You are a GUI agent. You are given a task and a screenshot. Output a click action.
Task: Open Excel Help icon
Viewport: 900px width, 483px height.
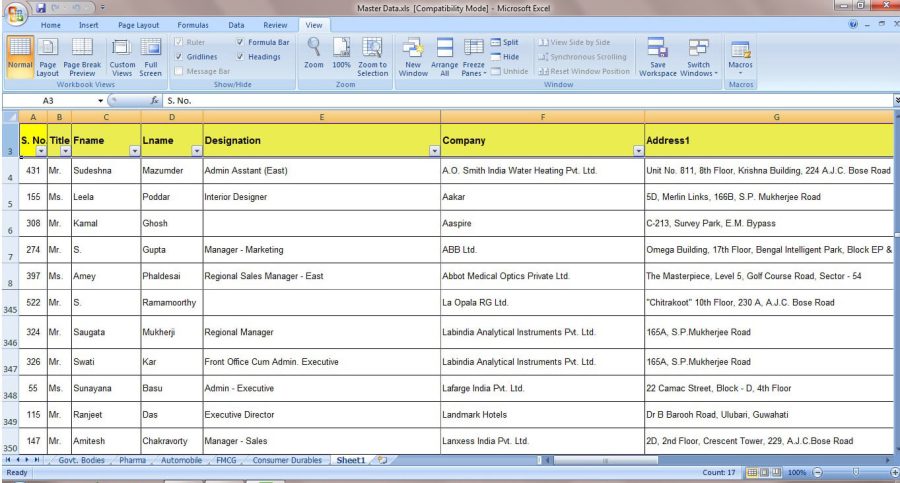coord(853,25)
